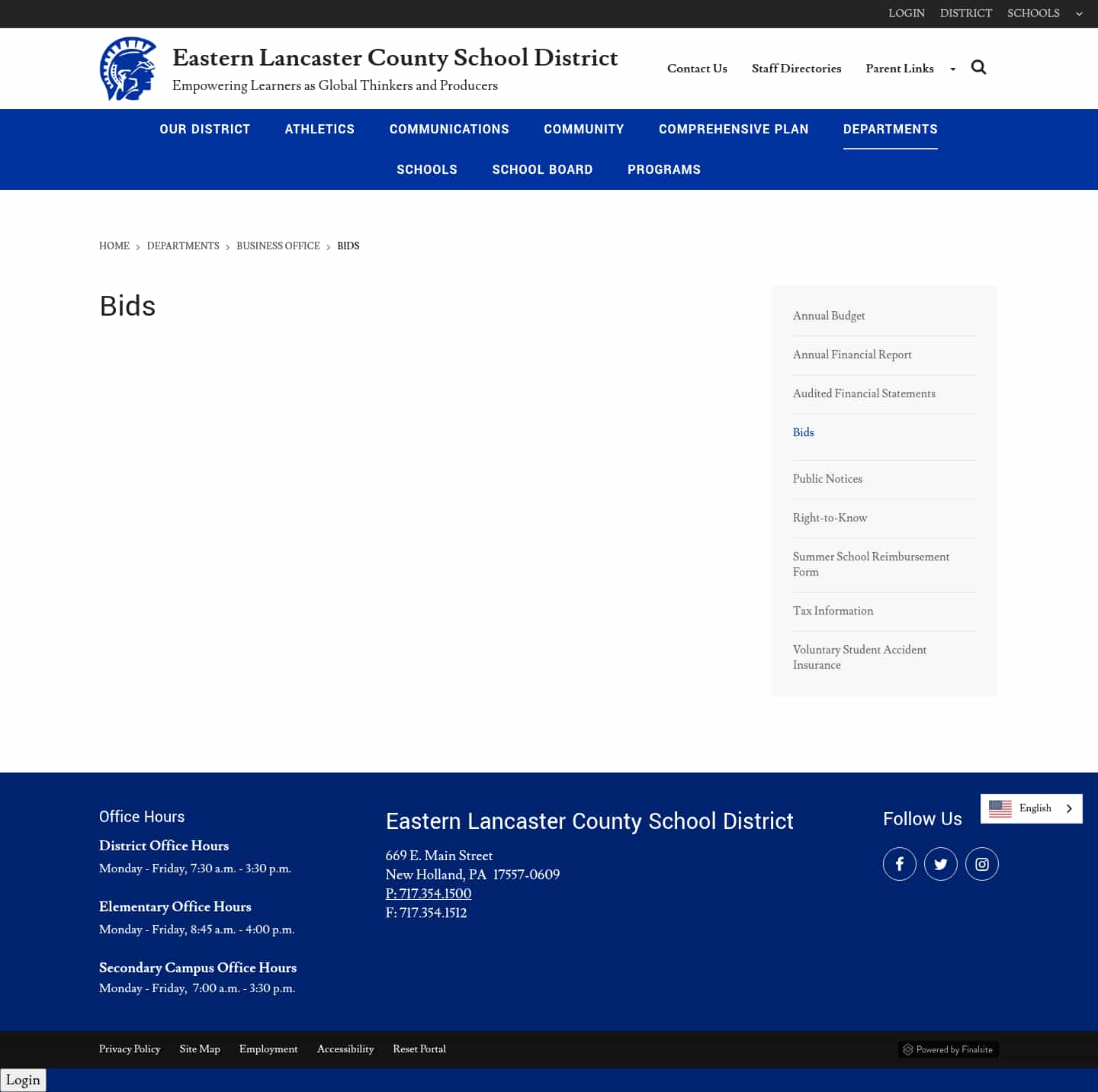Viewport: 1098px width, 1092px height.
Task: Open the district Twitter profile
Action: 941,864
